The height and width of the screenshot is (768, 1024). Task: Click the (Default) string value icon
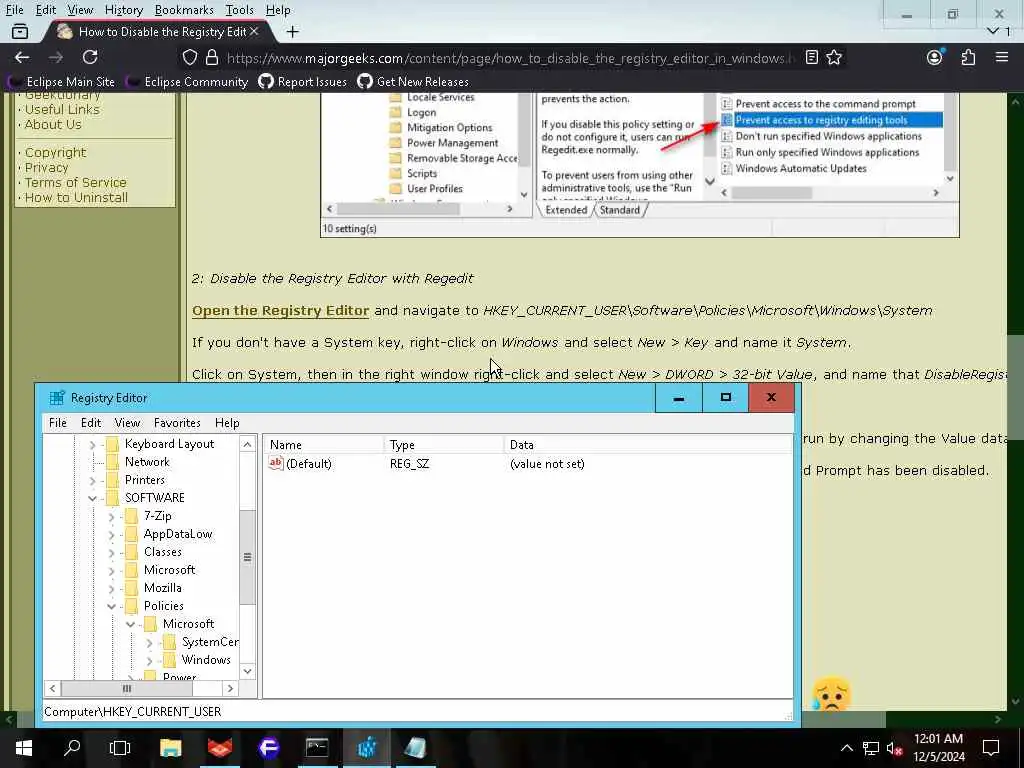point(276,463)
